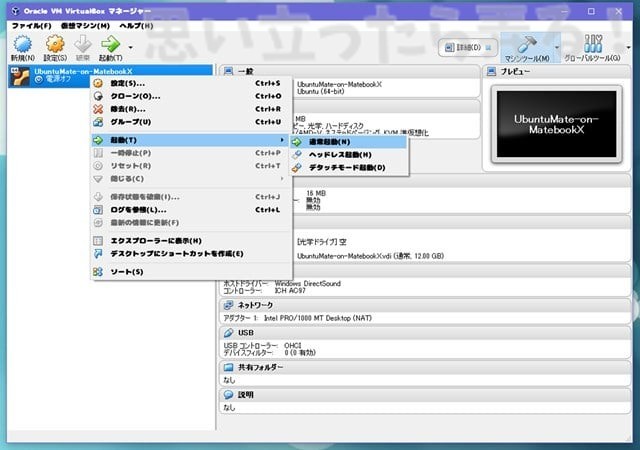The height and width of the screenshot is (450, 640).
Task: Choose Show Log (ログを参照) in context menu
Action: (x=191, y=210)
